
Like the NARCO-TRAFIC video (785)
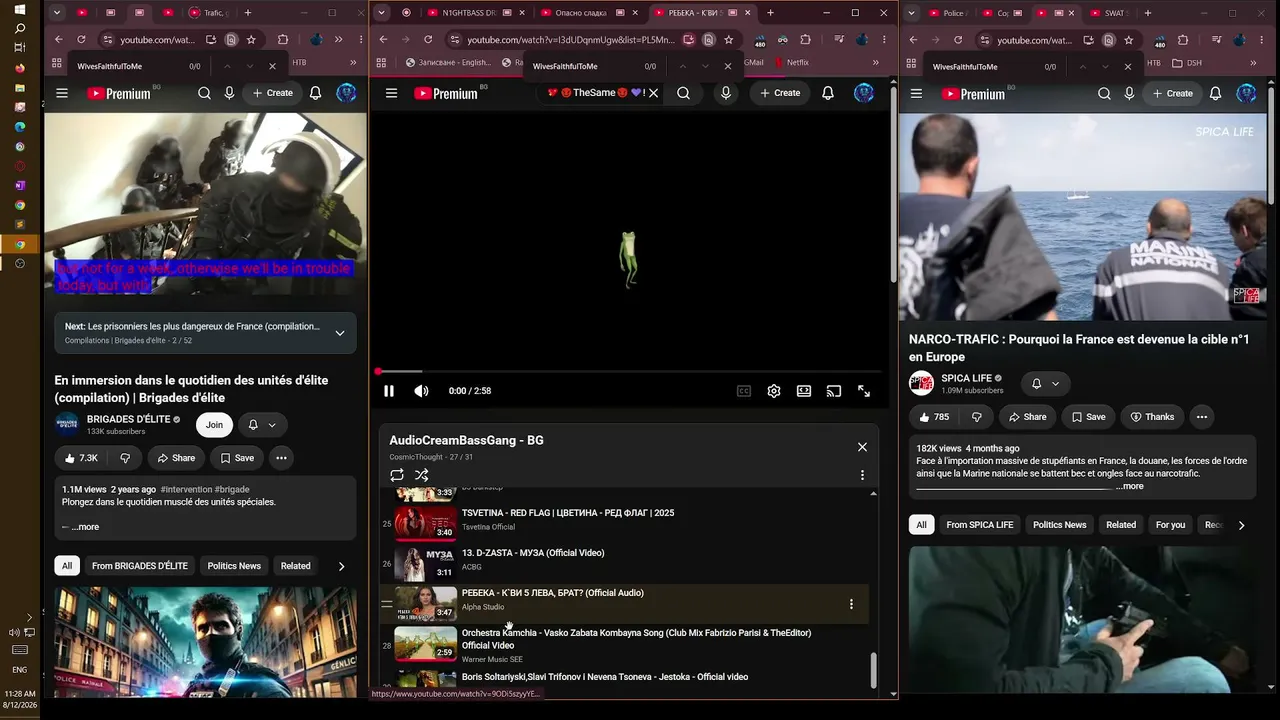point(934,417)
